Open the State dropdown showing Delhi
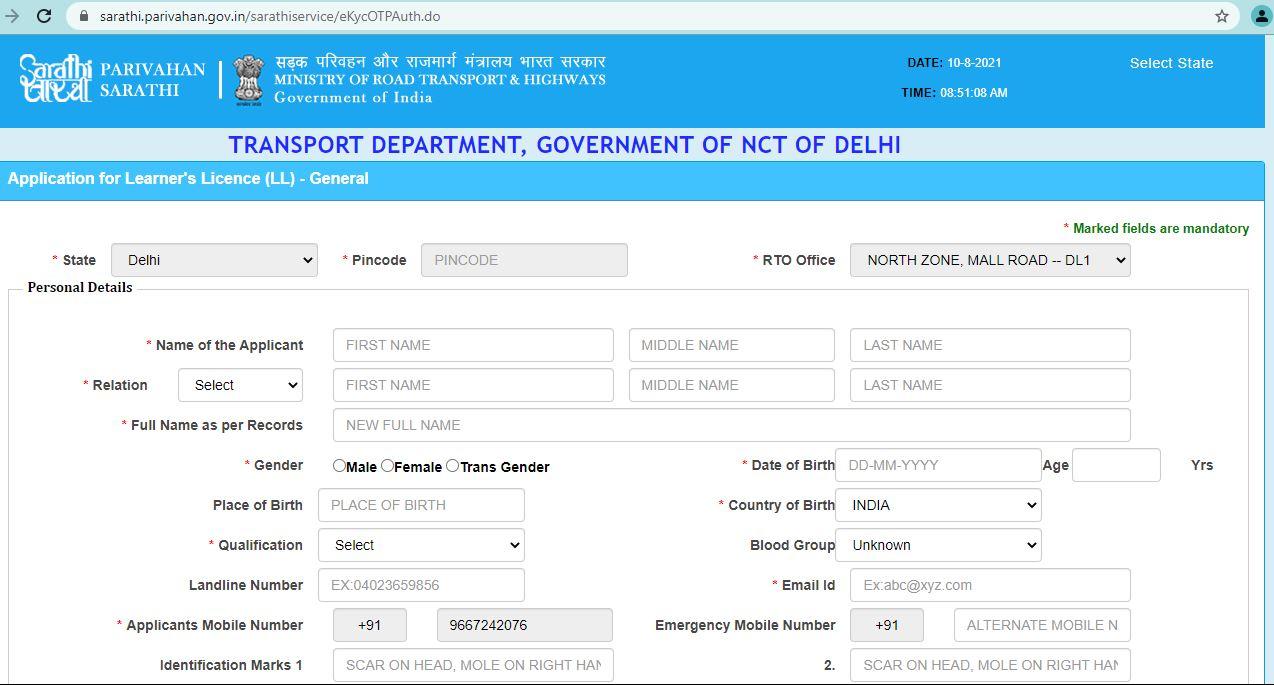 (214, 260)
